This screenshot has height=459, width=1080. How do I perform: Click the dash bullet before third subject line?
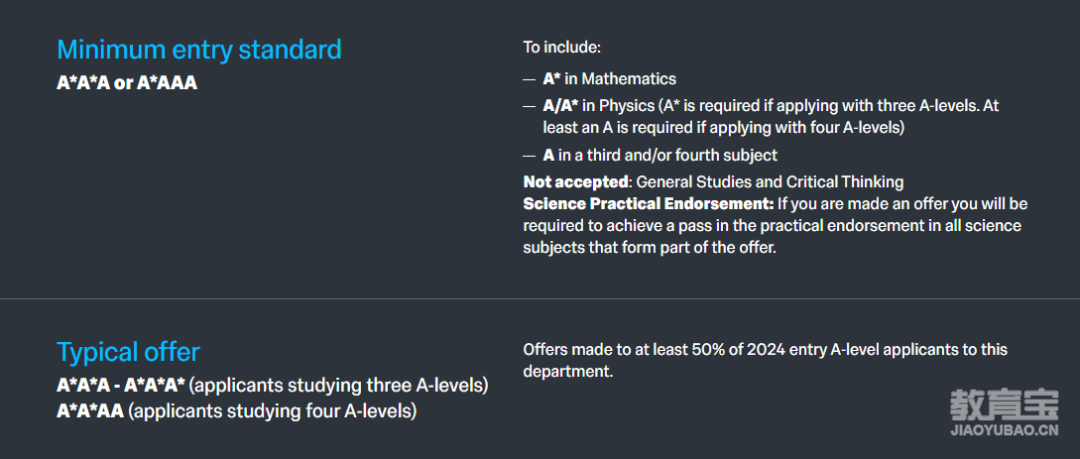pos(529,156)
